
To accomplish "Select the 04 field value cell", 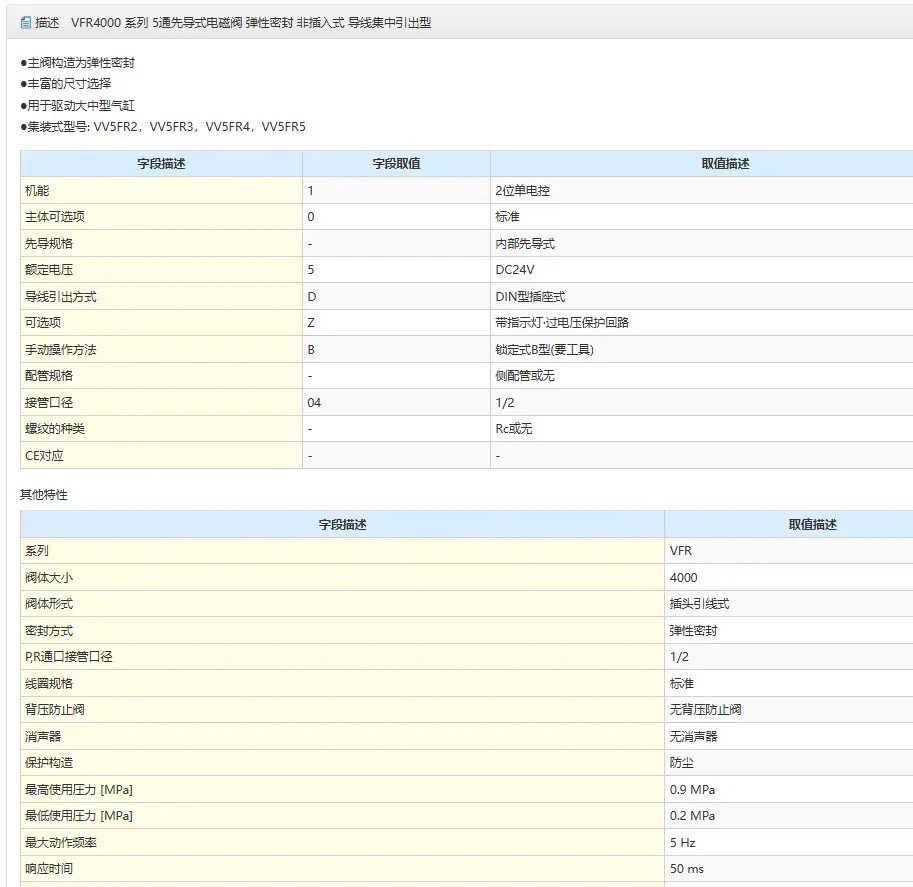I will (x=397, y=402).
